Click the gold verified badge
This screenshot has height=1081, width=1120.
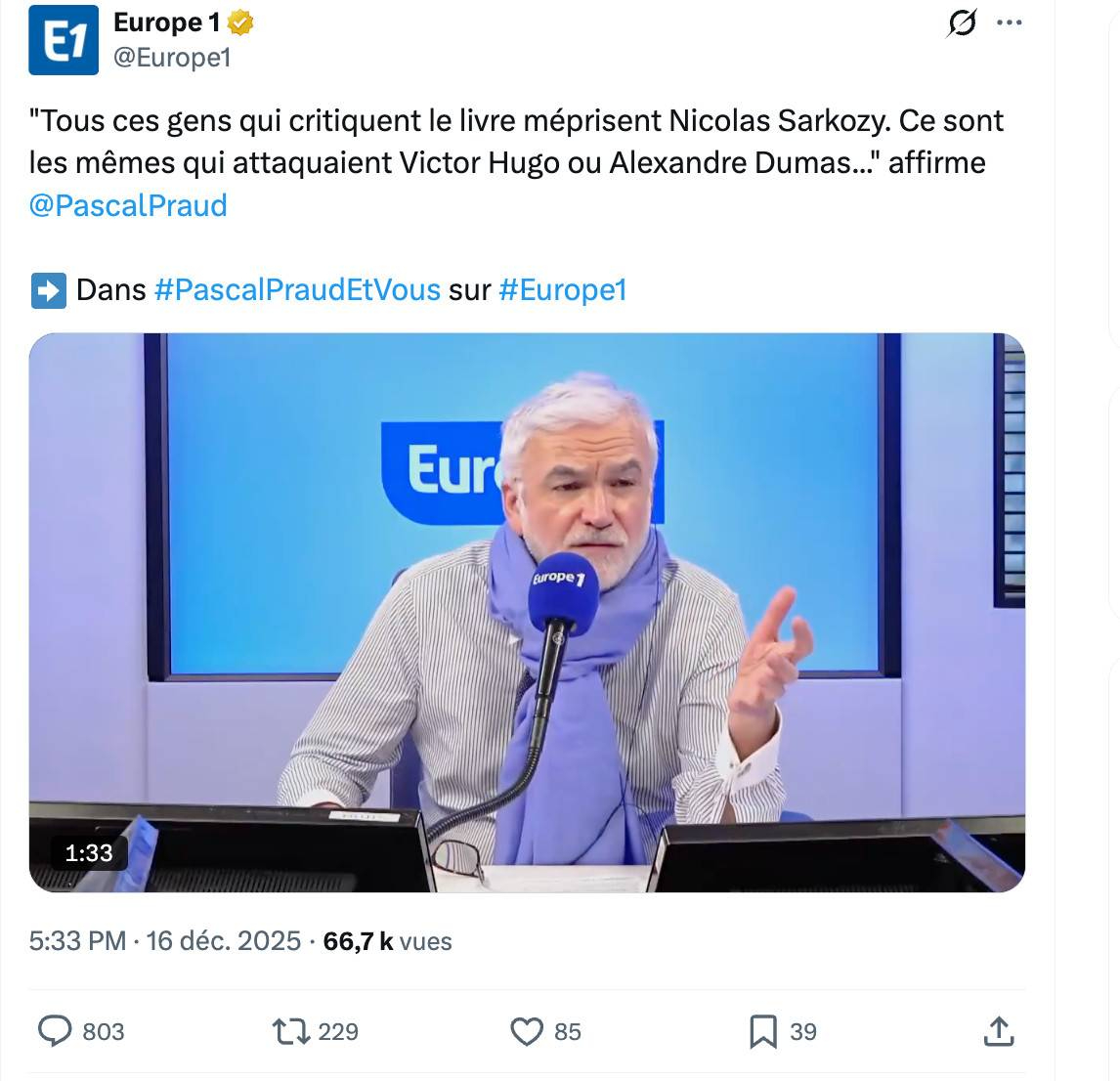click(x=240, y=22)
